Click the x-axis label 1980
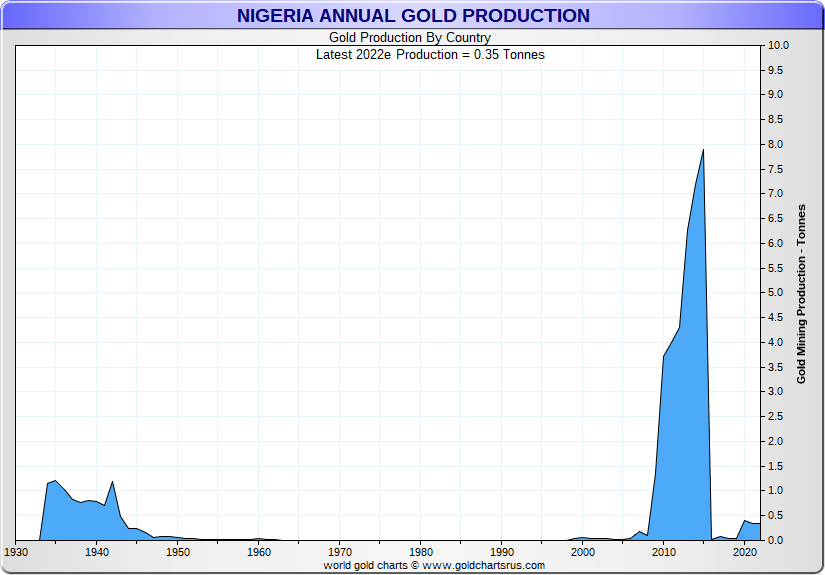 [421, 552]
